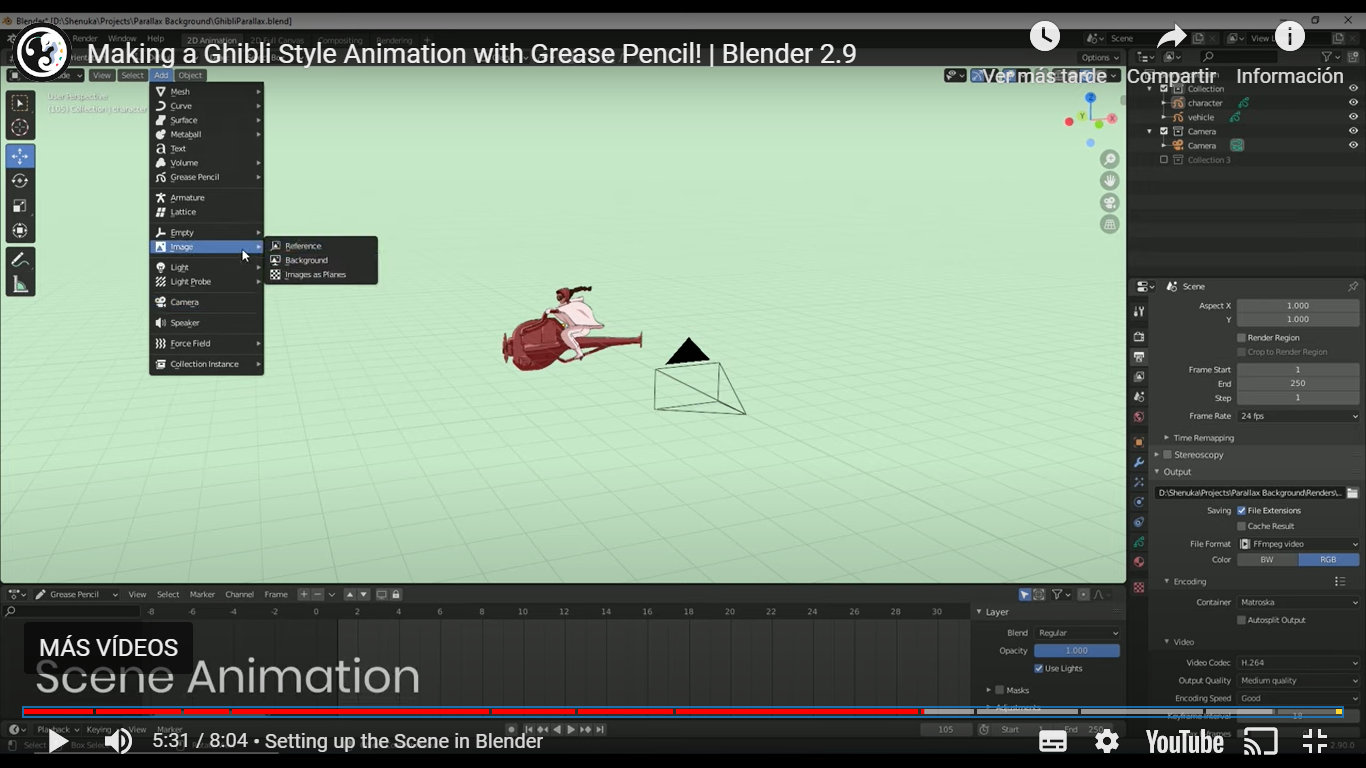Screen dimensions: 1366x768
Task: Hide the character object via eye icon
Action: (x=1353, y=103)
